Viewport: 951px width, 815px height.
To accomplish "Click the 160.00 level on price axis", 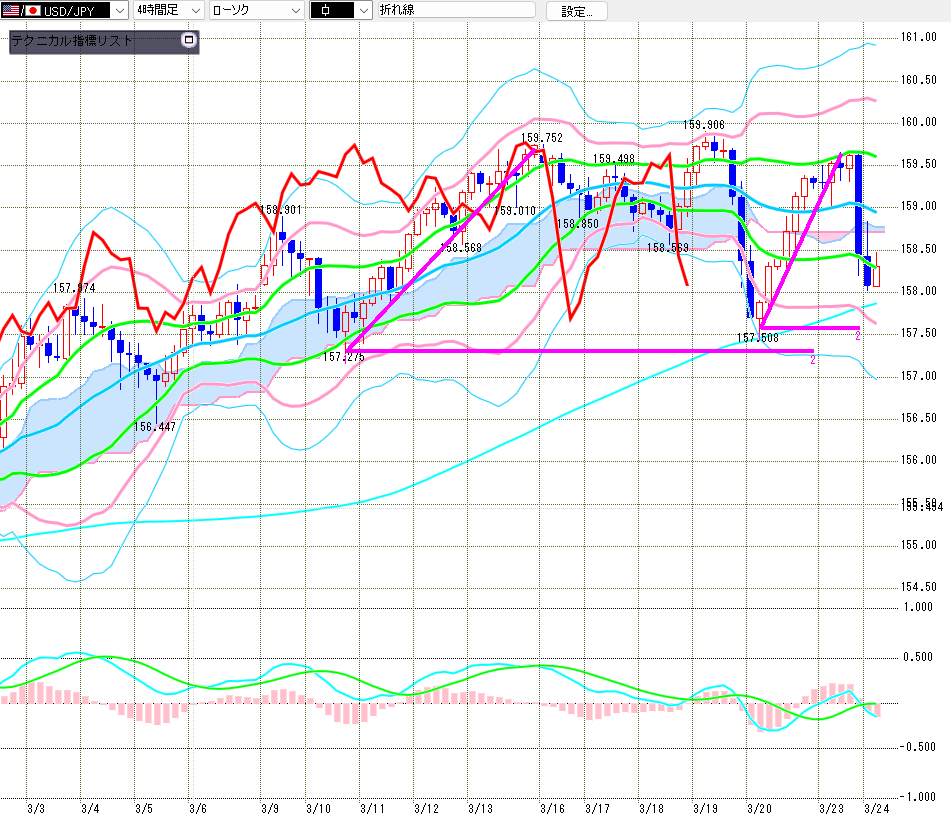I will (917, 122).
